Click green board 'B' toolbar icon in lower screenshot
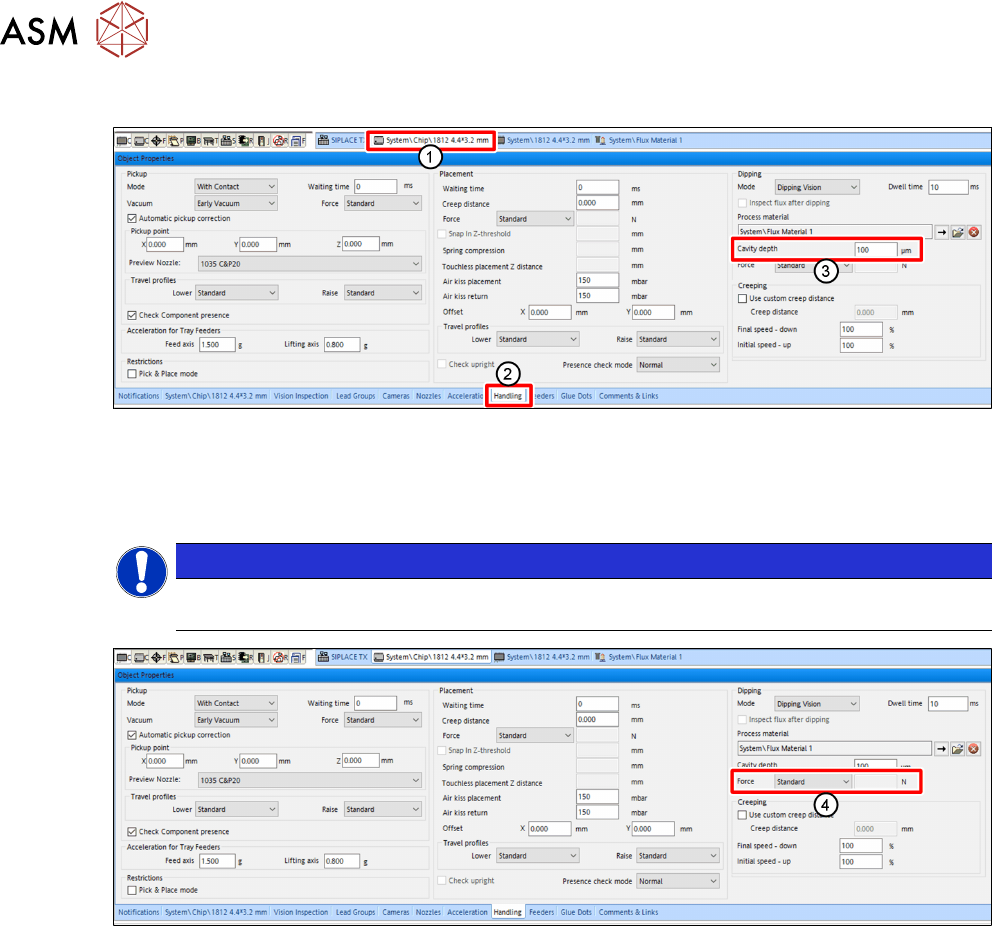 192,657
